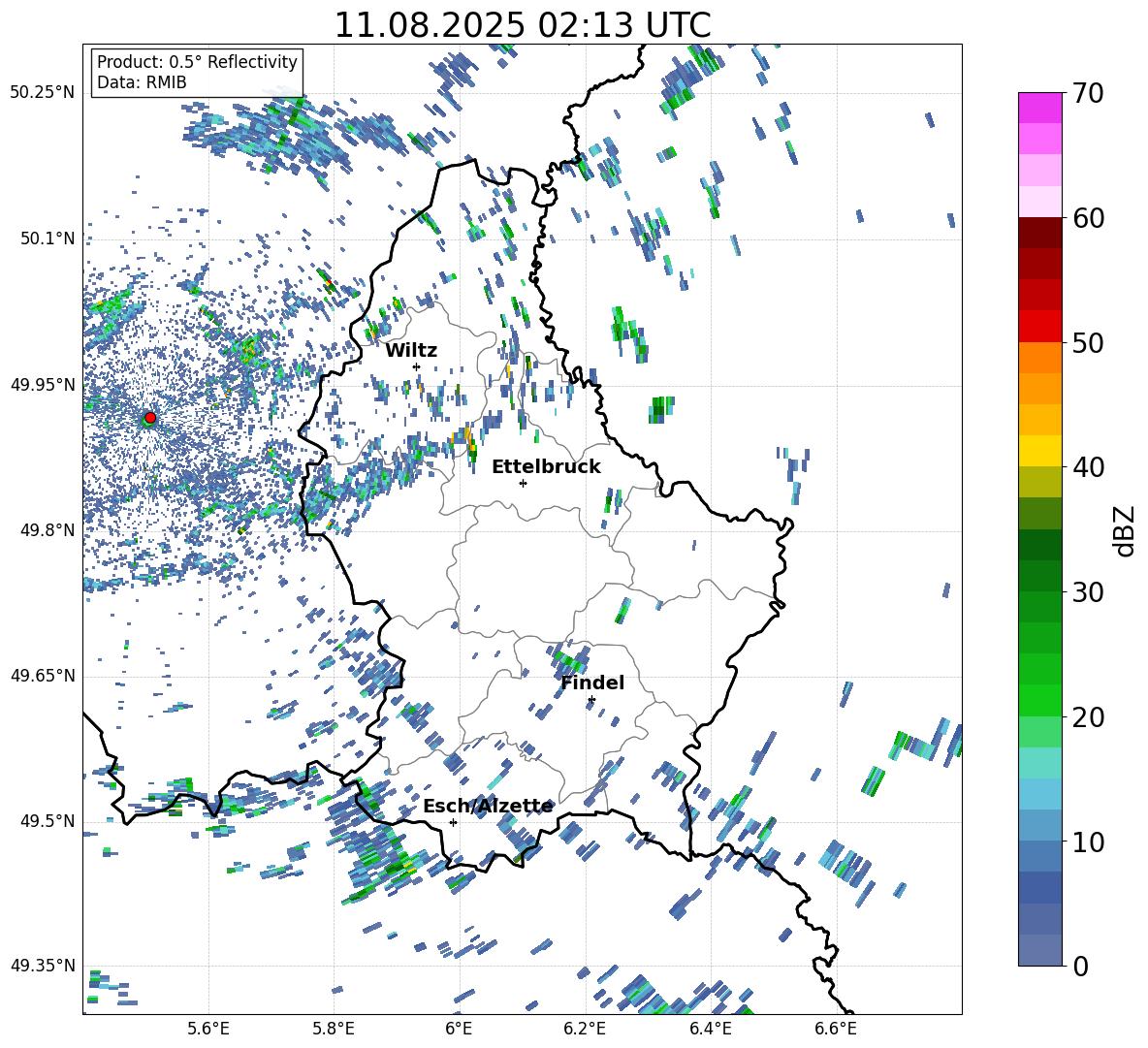This screenshot has height=1048, width=1148.
Task: Click the 60 tick label on colorbar
Action: point(1087,218)
